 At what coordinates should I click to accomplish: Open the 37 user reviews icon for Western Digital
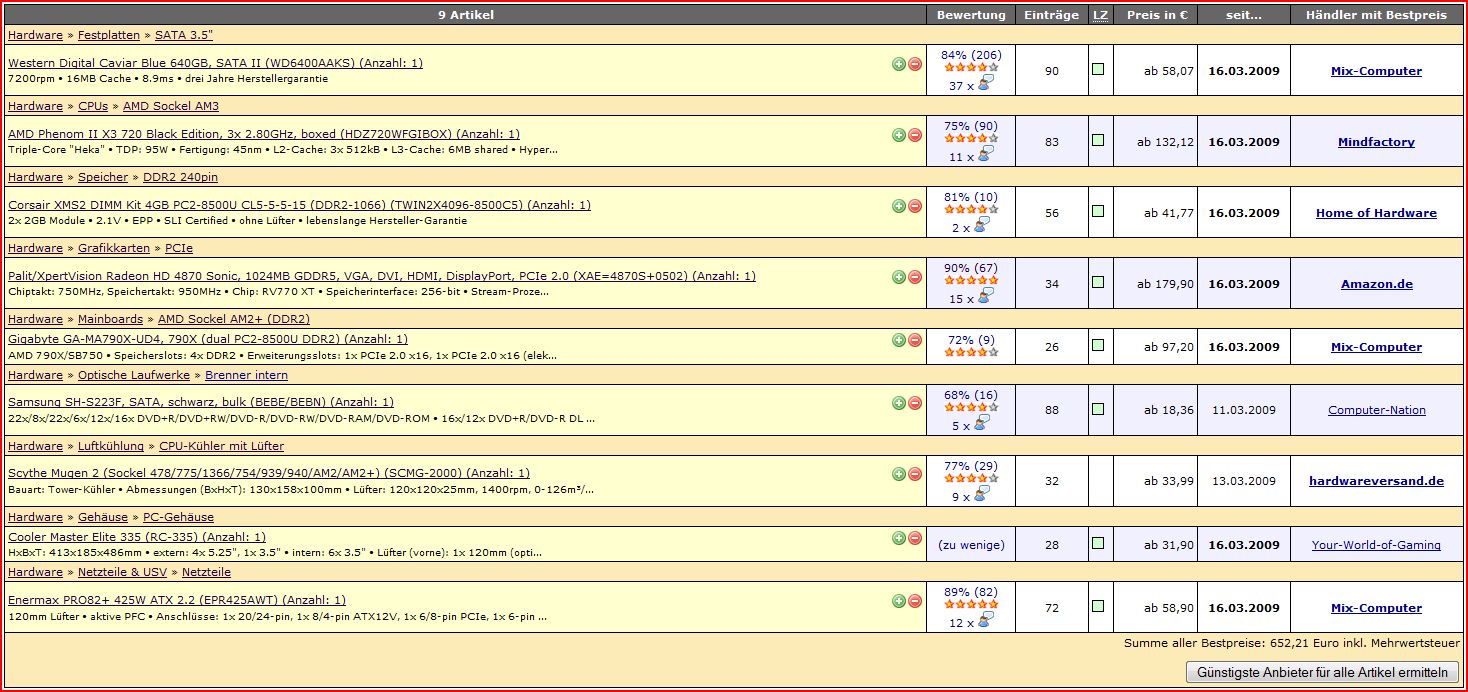985,84
